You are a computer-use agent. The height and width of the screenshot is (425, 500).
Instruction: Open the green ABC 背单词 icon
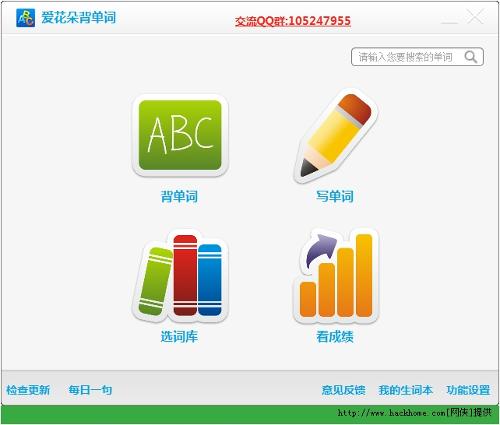[x=180, y=136]
